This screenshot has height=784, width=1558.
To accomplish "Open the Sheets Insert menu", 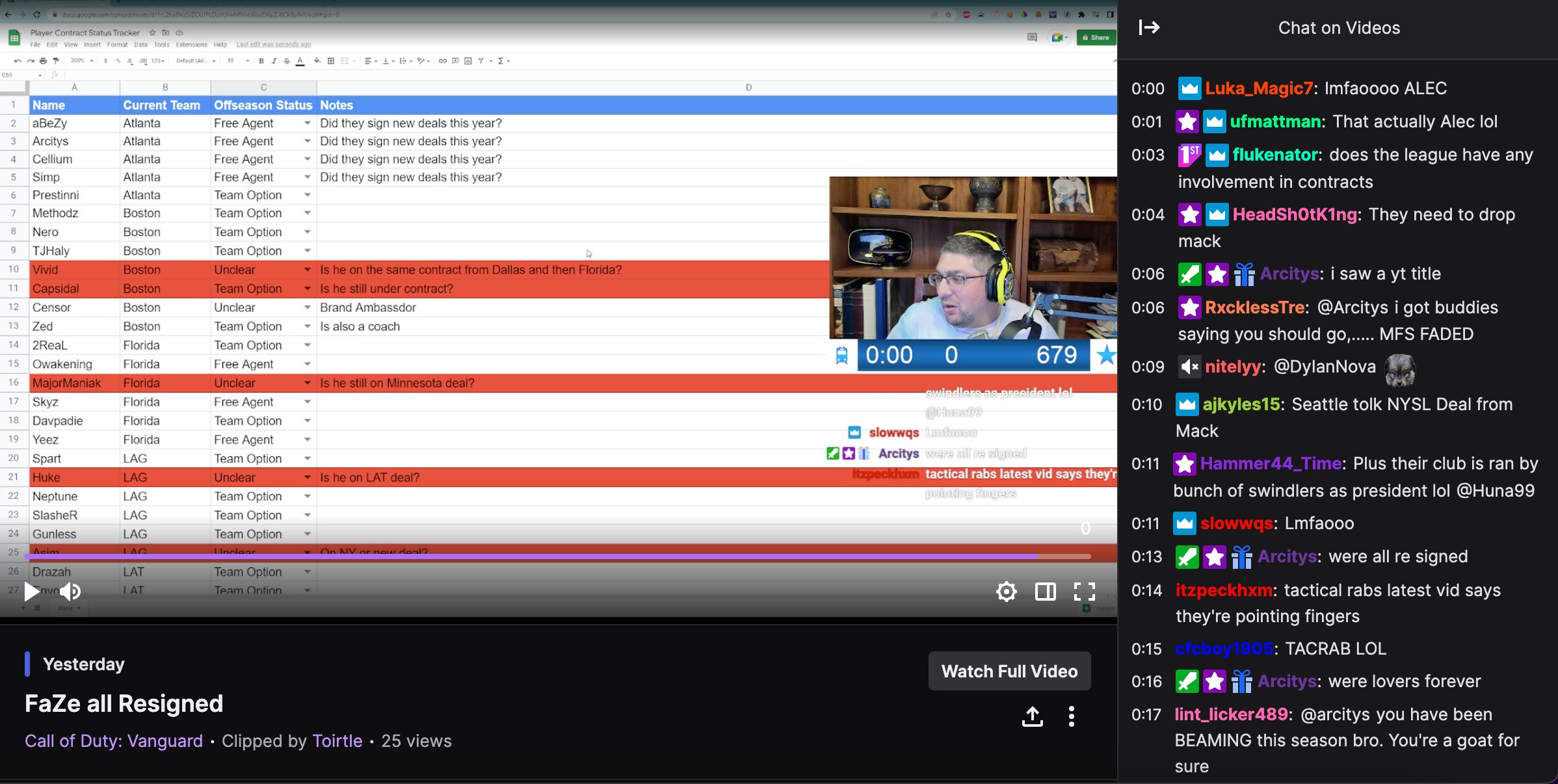I will pyautogui.click(x=92, y=45).
